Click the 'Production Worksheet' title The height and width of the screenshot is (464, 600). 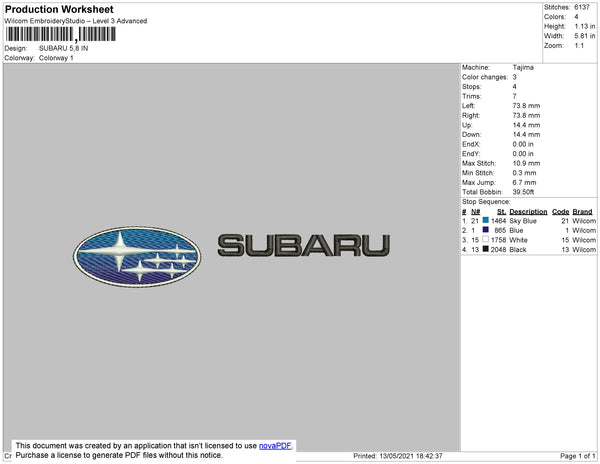click(x=59, y=9)
